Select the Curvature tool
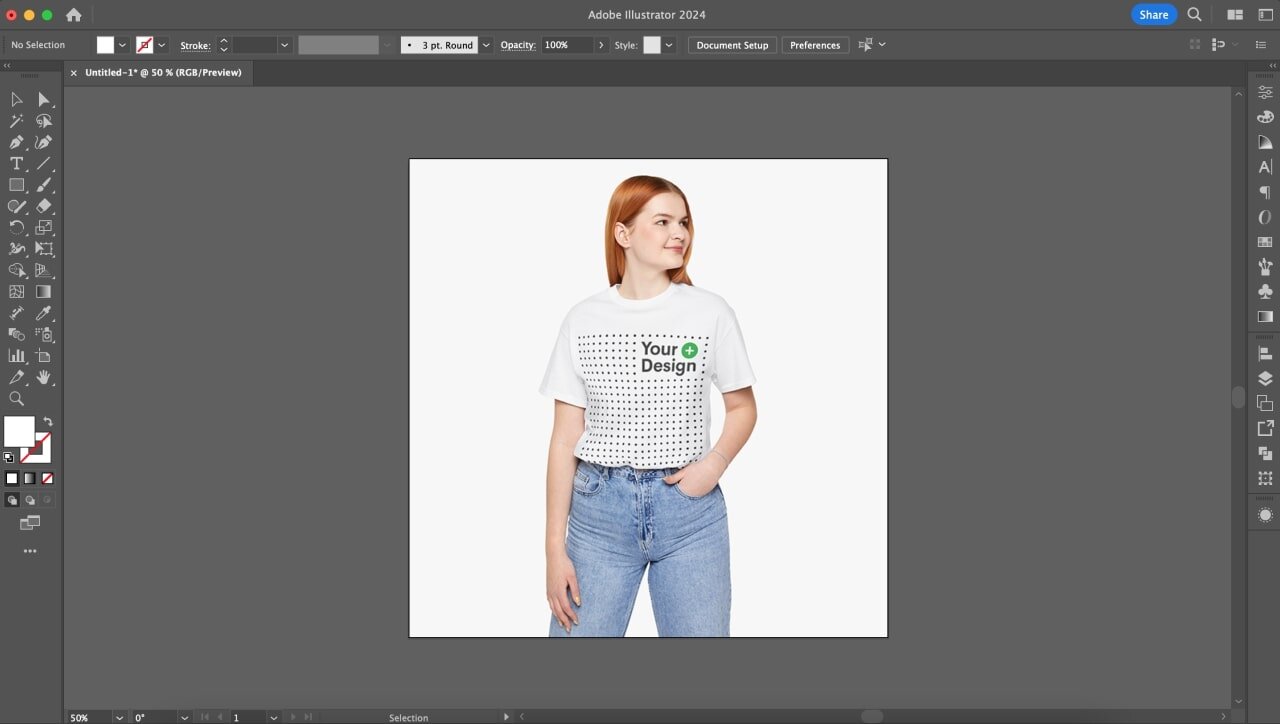Viewport: 1280px width, 724px height. pos(44,142)
